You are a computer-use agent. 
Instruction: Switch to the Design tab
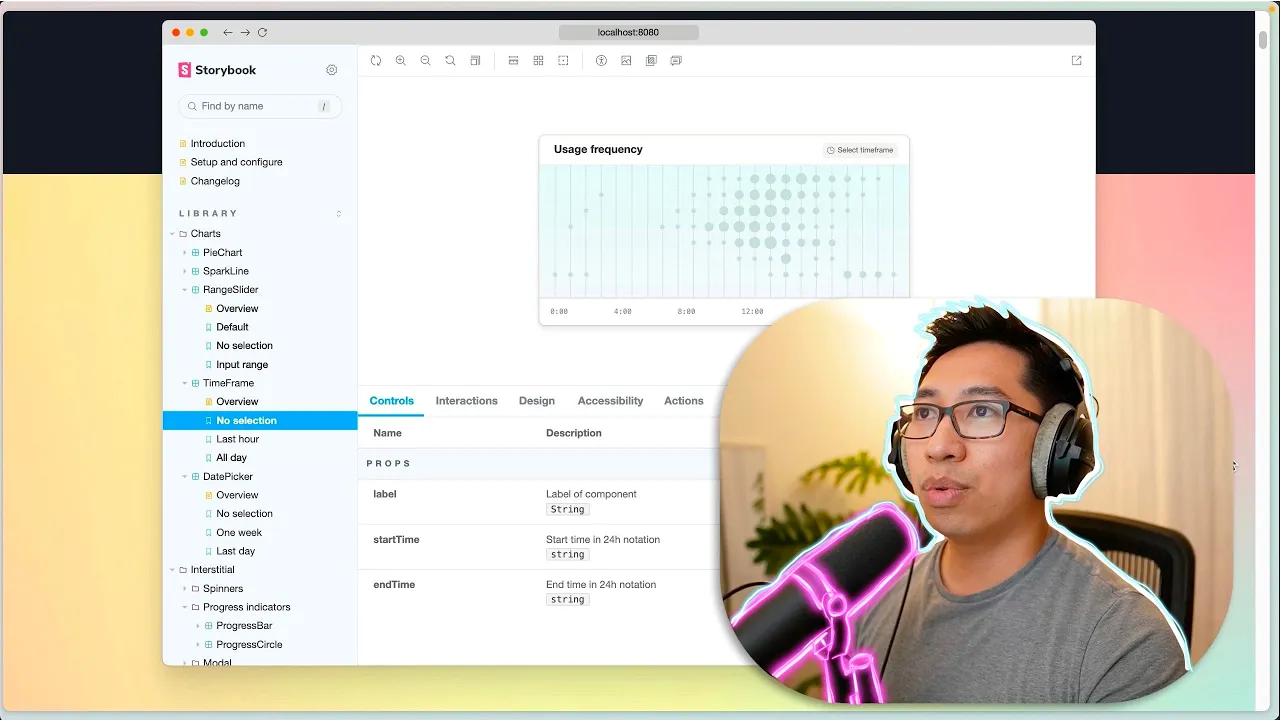[x=537, y=401]
